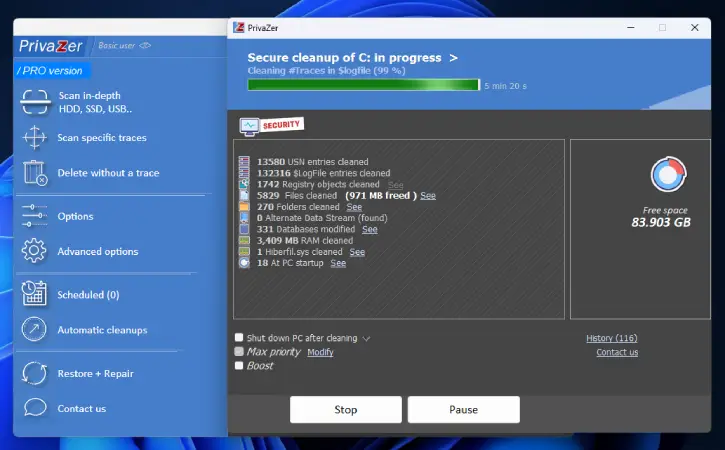Toggle the Max priority checkbox
The image size is (725, 450).
click(239, 351)
